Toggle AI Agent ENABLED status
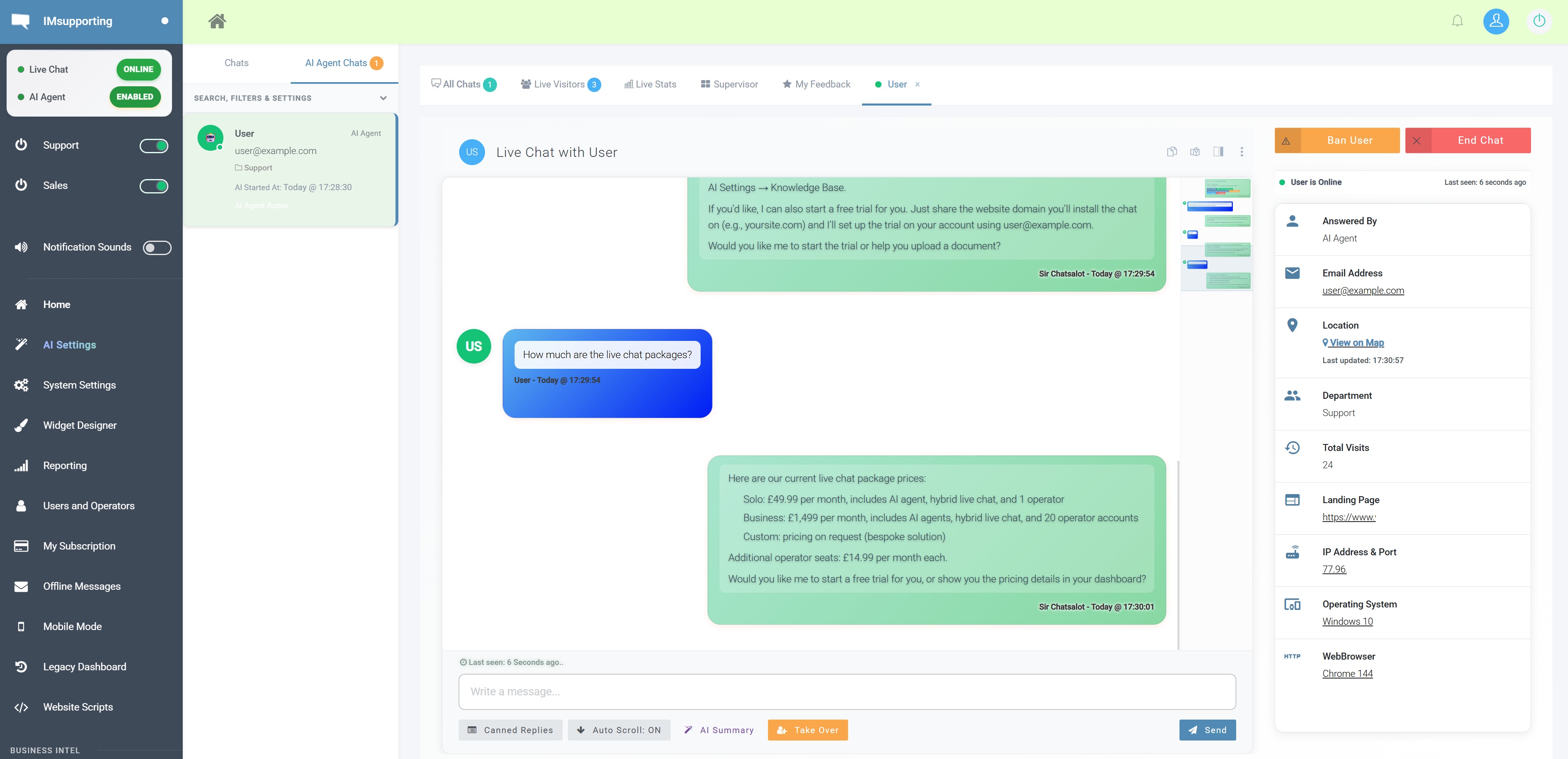1568x759 pixels. tap(135, 97)
